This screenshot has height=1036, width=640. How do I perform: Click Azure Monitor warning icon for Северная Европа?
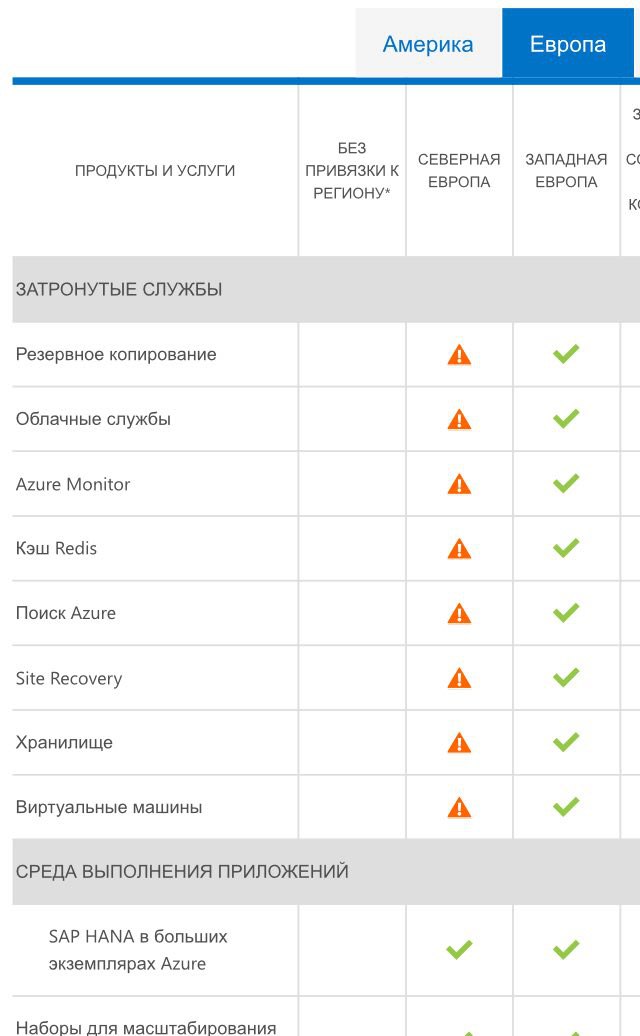(459, 484)
